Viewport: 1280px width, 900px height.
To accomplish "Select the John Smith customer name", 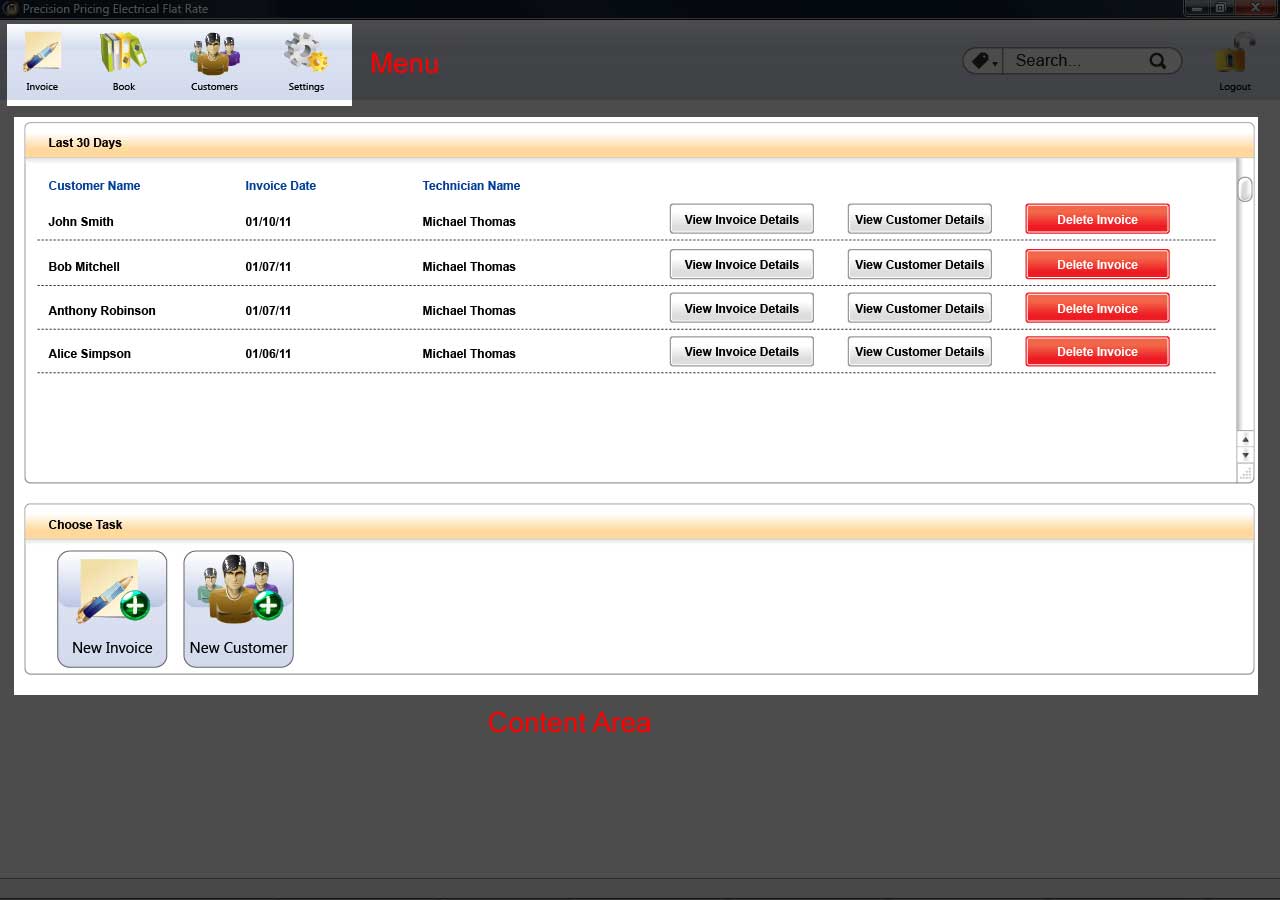I will [x=81, y=222].
